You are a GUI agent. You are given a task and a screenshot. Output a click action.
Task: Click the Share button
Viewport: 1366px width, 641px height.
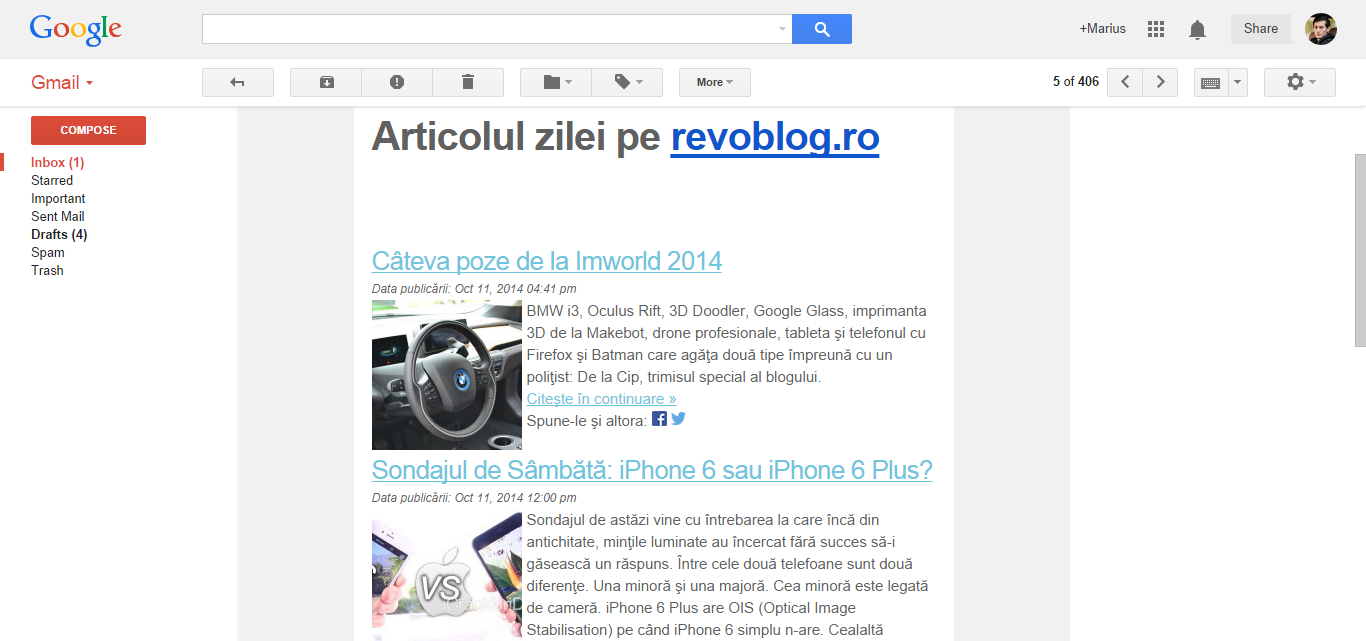click(1261, 29)
